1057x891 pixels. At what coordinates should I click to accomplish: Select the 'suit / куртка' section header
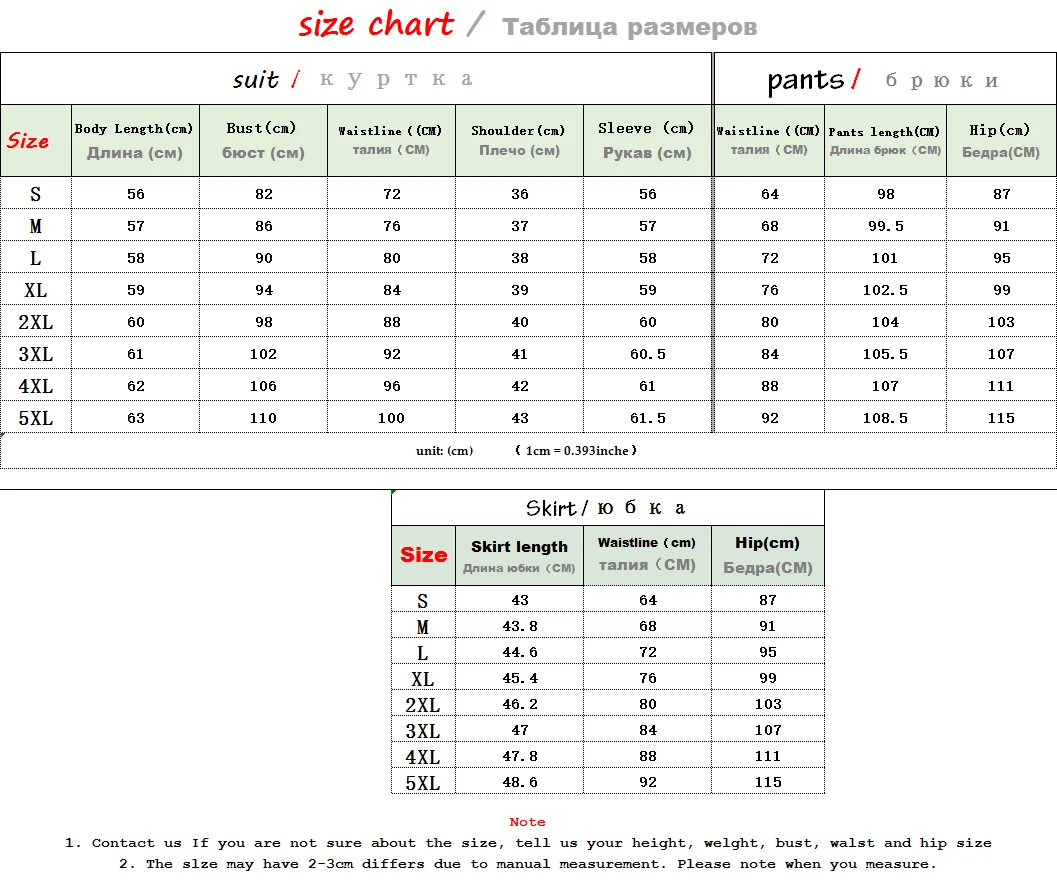pyautogui.click(x=356, y=79)
